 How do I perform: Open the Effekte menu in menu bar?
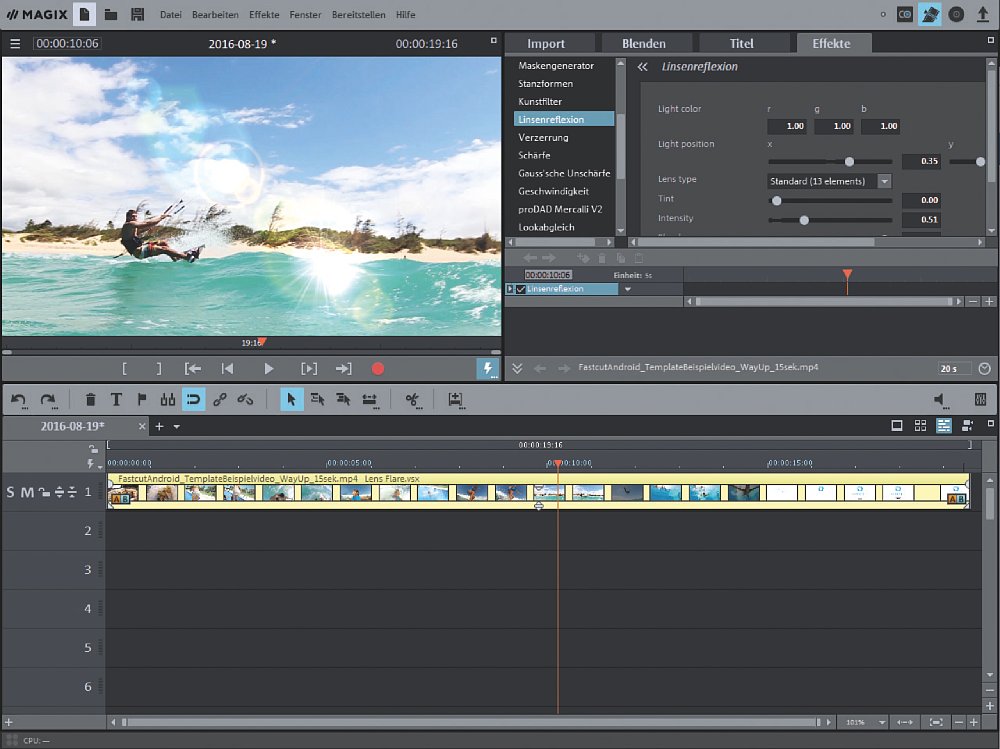tap(264, 15)
